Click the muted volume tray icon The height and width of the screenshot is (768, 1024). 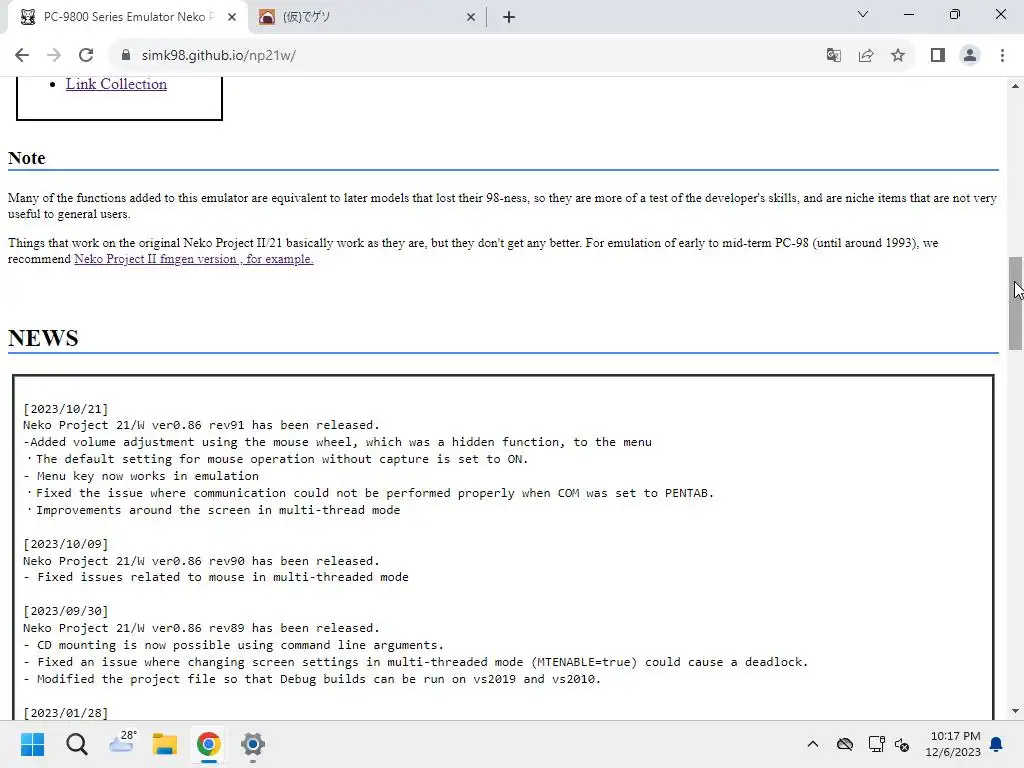902,744
